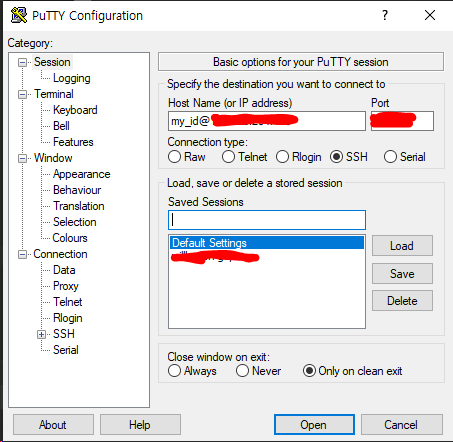453x442 pixels.
Task: Open the Serial category in tree
Action: coord(66,350)
